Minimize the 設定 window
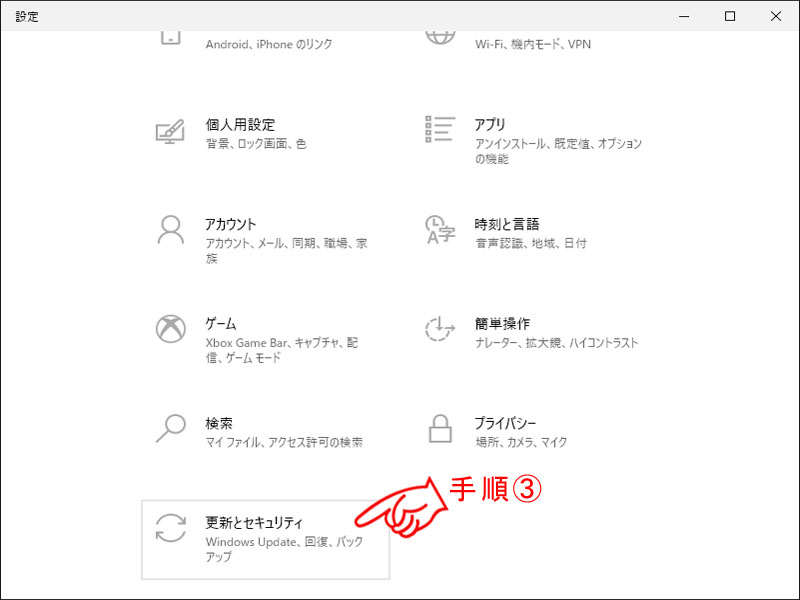The width and height of the screenshot is (800, 600). click(684, 16)
